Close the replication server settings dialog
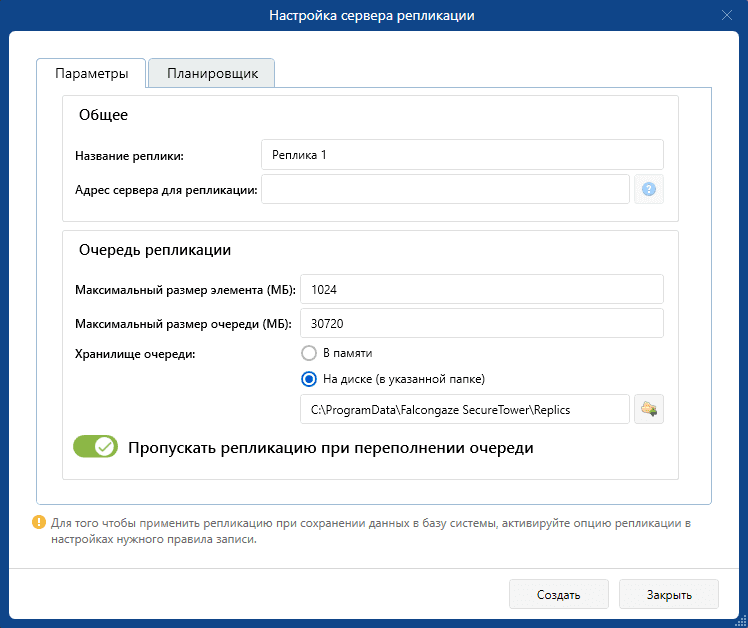Viewport: 748px width, 628px height. 727,15
